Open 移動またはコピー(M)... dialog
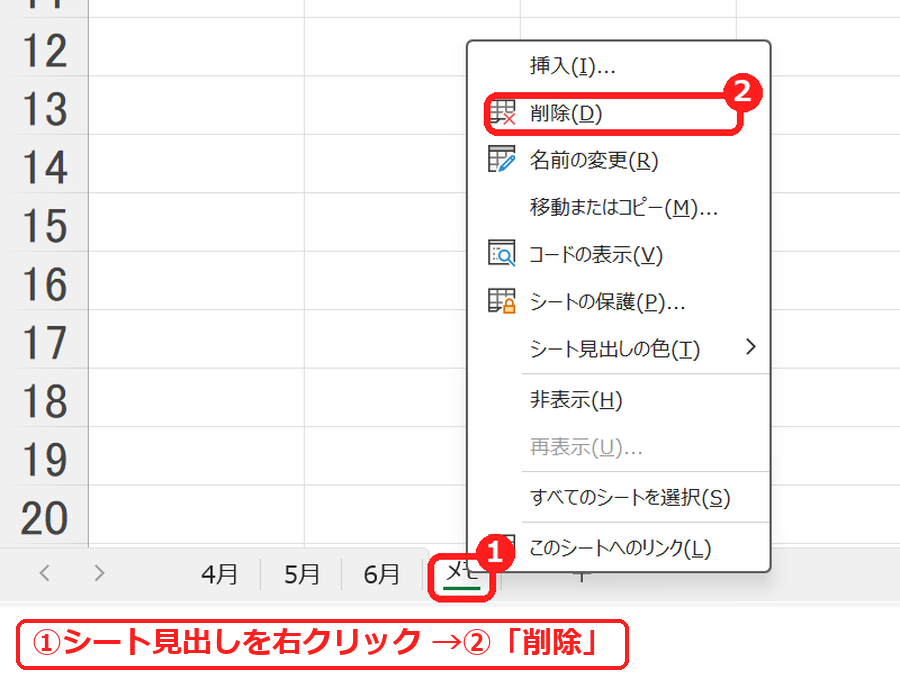The image size is (900, 677). (x=618, y=207)
